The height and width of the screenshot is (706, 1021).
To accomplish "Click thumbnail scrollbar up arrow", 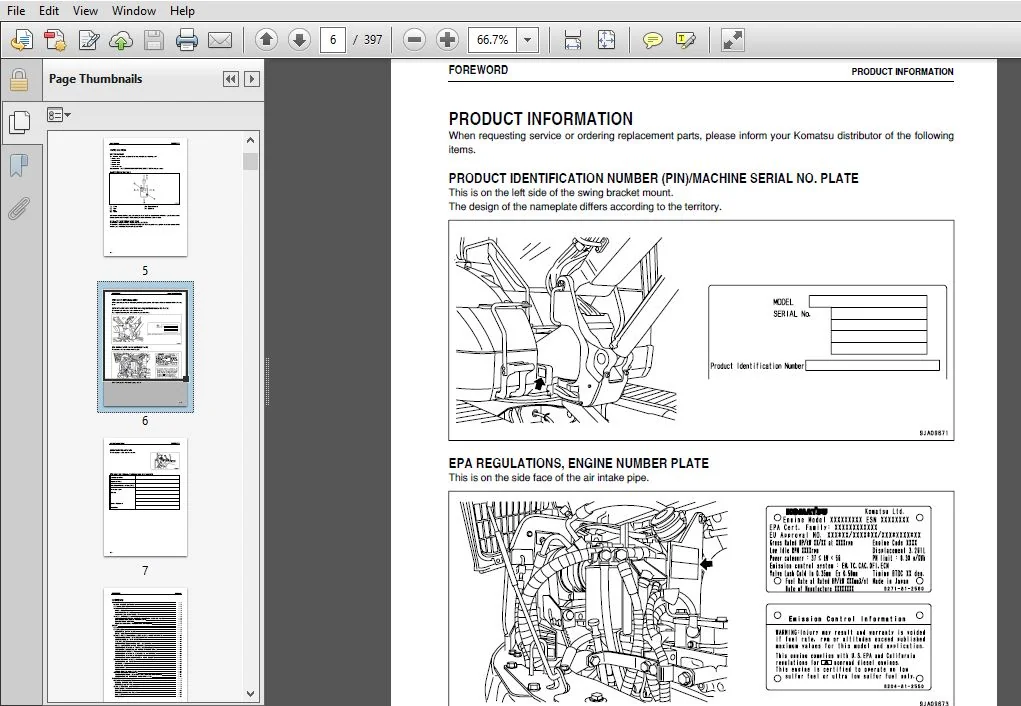I will pyautogui.click(x=251, y=140).
